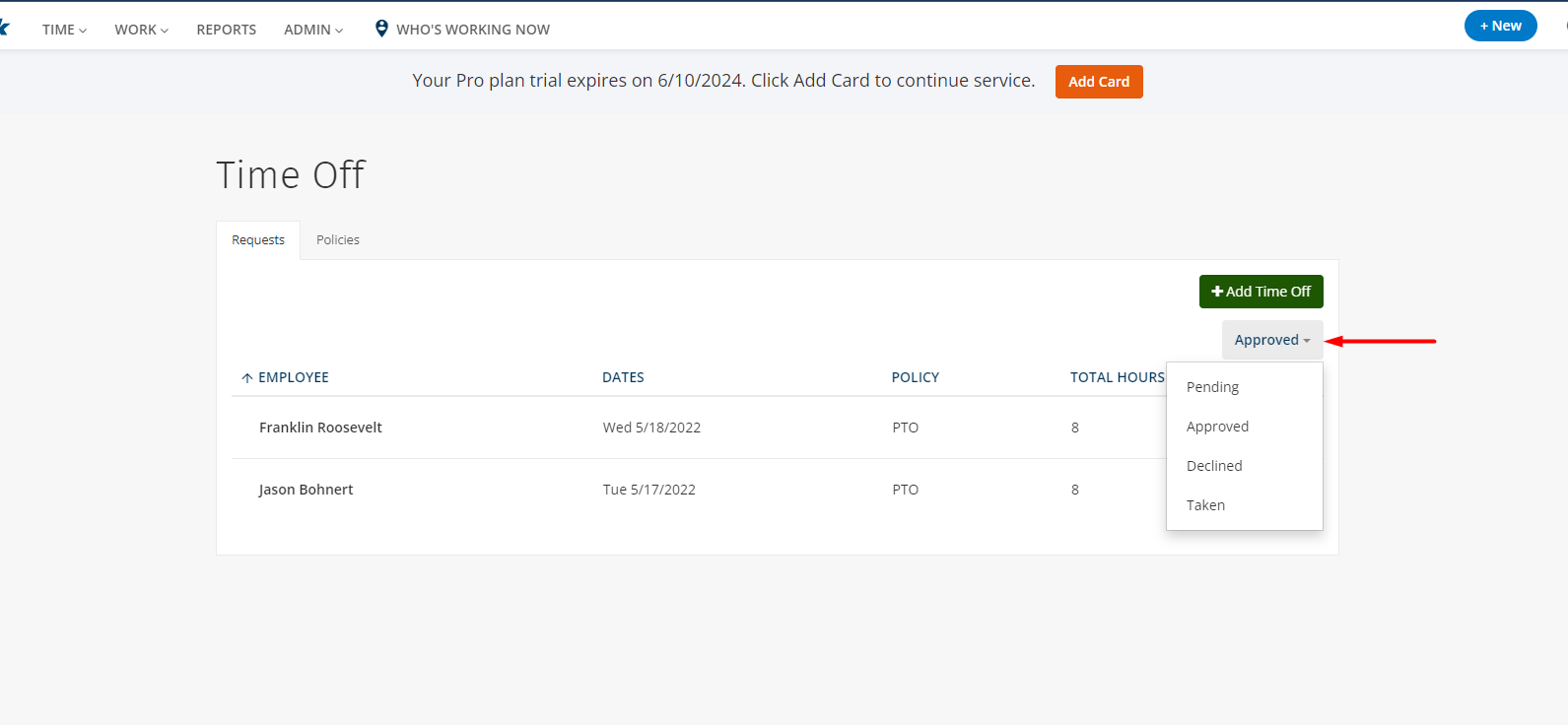Click the Pro plan trial expiration notice text

[723, 81]
